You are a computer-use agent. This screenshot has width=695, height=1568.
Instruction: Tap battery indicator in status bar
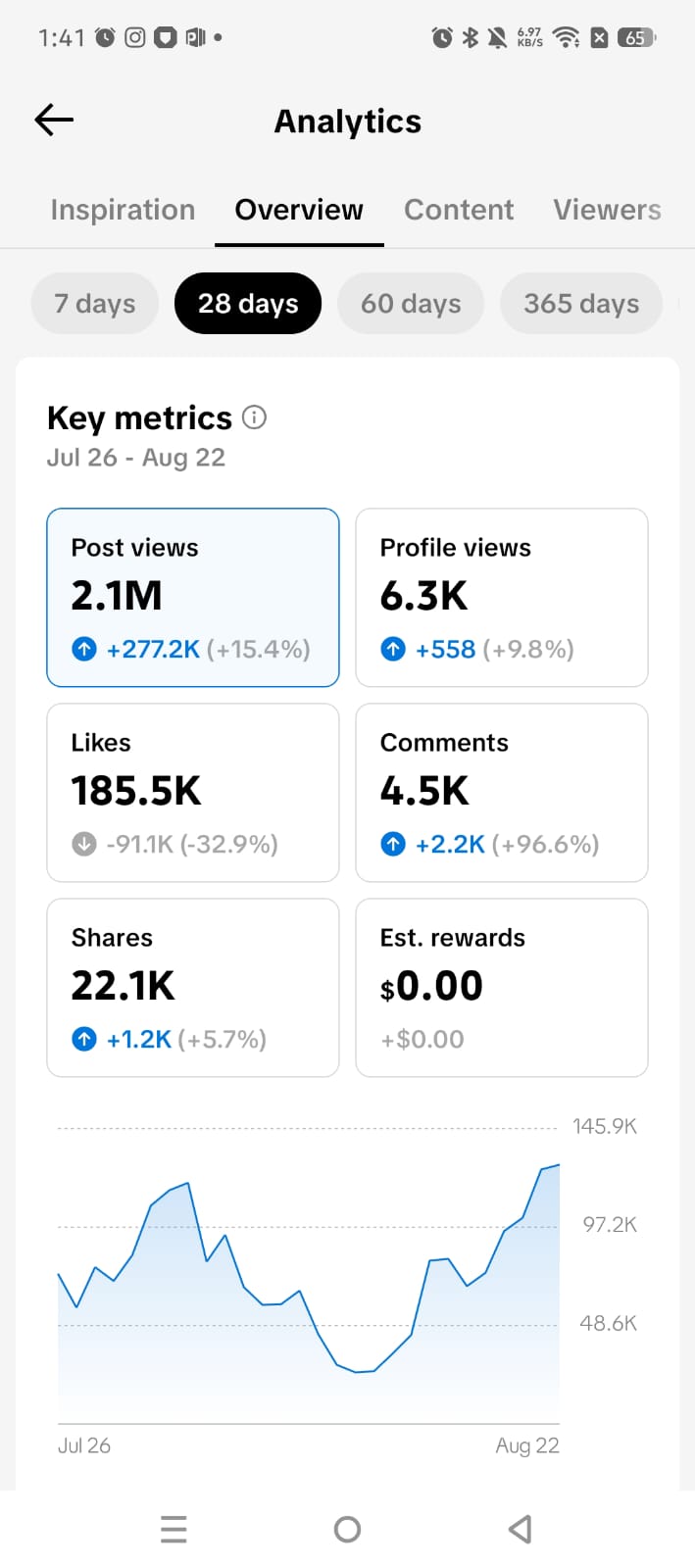(637, 38)
